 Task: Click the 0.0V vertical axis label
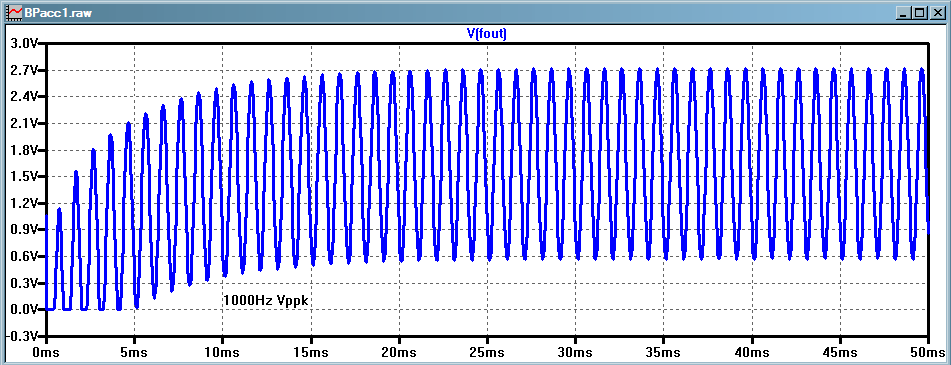point(23,309)
